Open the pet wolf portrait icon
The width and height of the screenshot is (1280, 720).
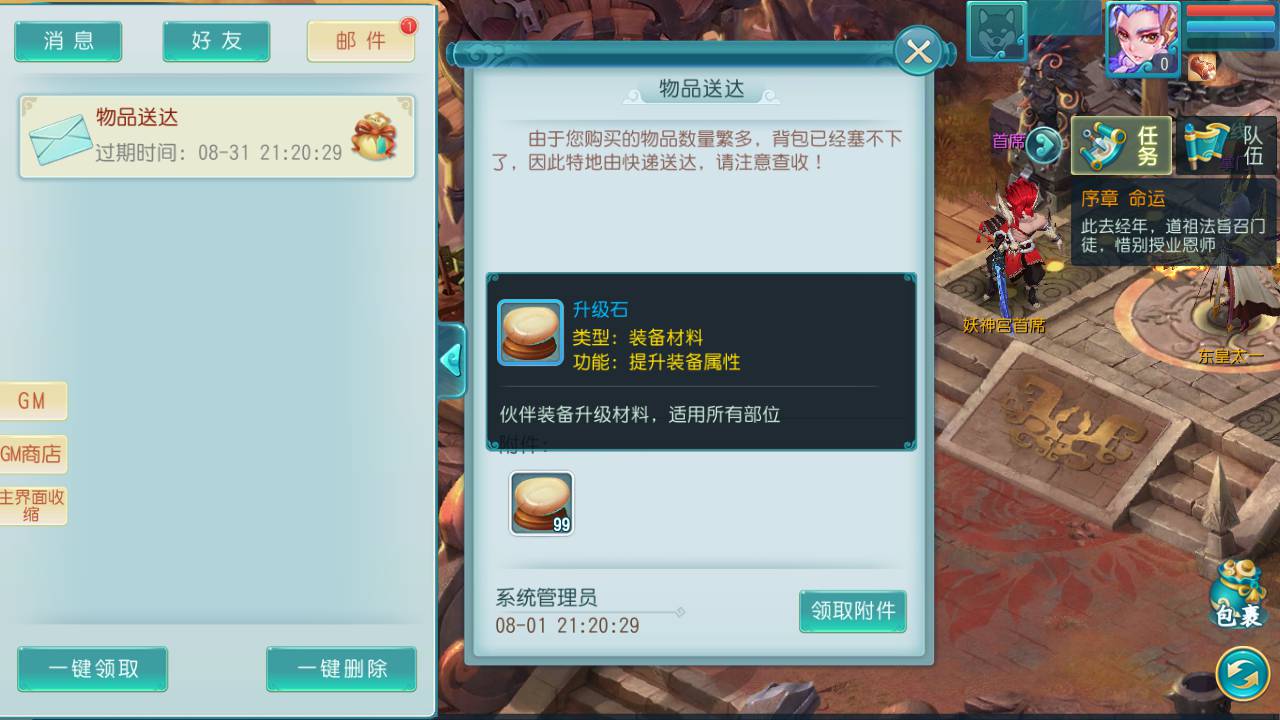tap(997, 31)
